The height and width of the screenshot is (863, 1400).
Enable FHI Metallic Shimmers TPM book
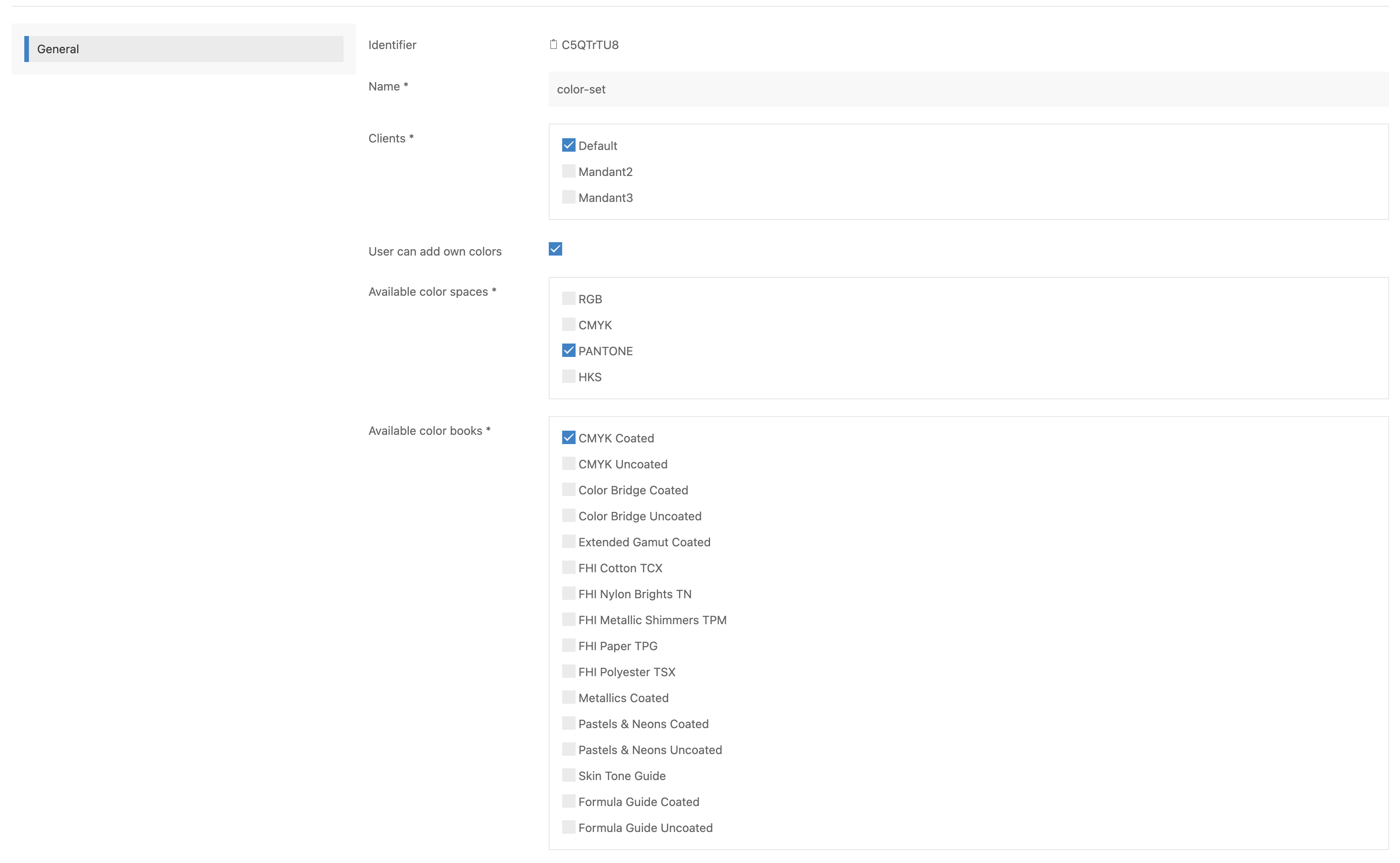568,619
